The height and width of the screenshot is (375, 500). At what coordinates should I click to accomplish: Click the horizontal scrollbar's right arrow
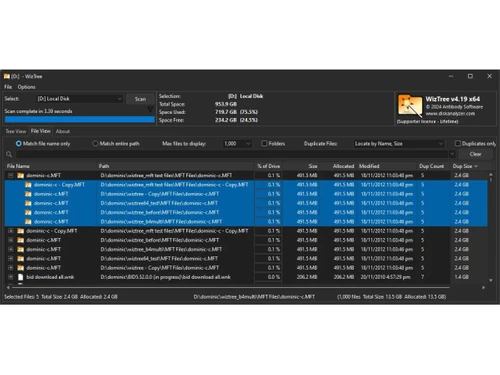pyautogui.click(x=483, y=287)
